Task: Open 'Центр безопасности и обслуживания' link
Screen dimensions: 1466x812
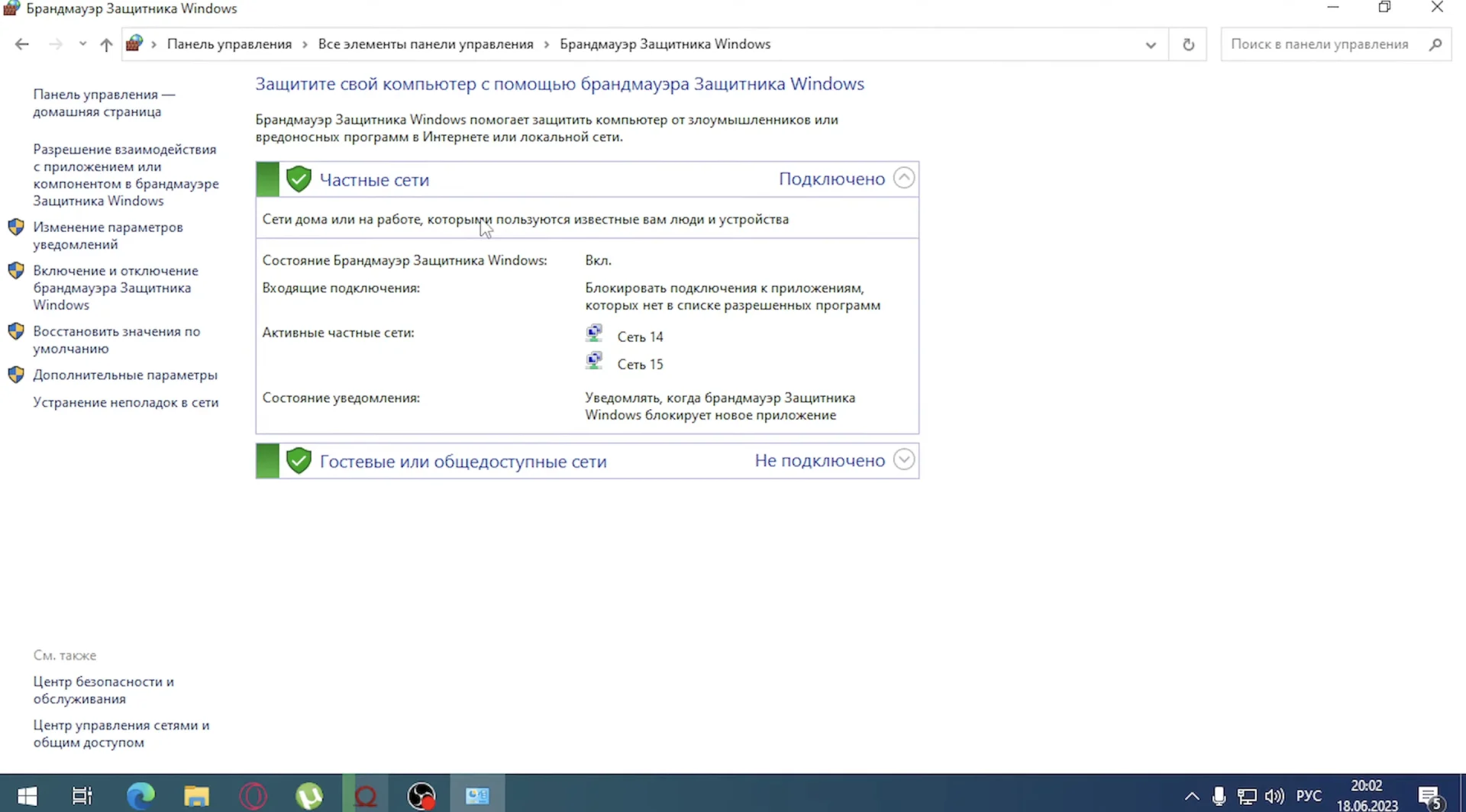Action: 103,690
